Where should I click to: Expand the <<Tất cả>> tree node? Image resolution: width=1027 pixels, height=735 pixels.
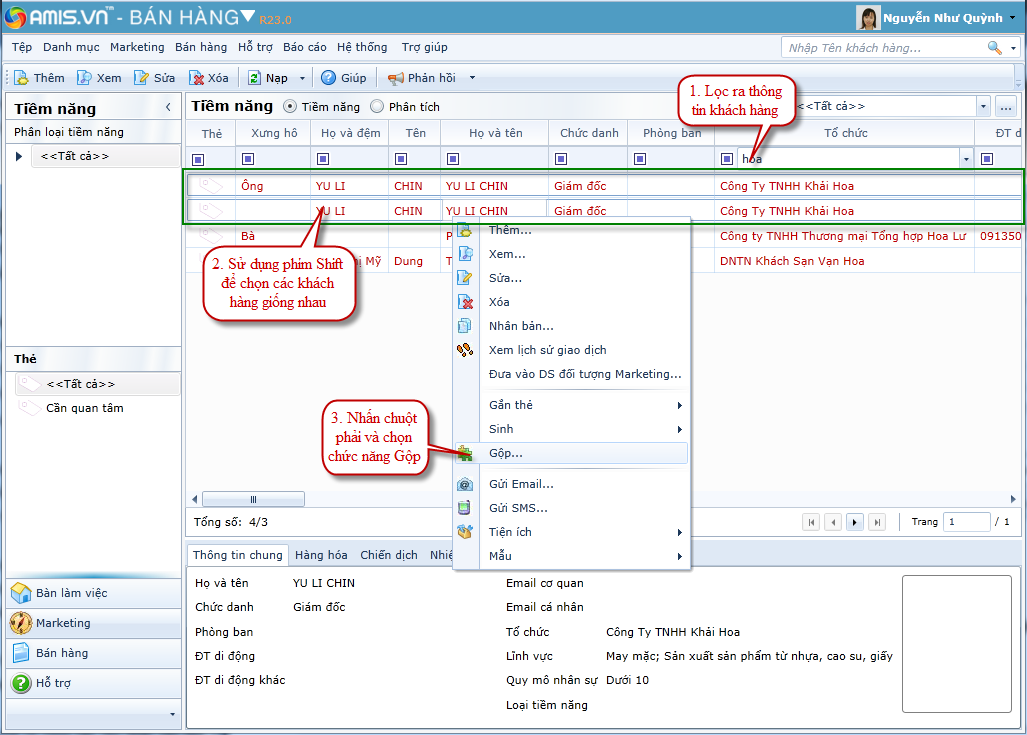coord(19,156)
